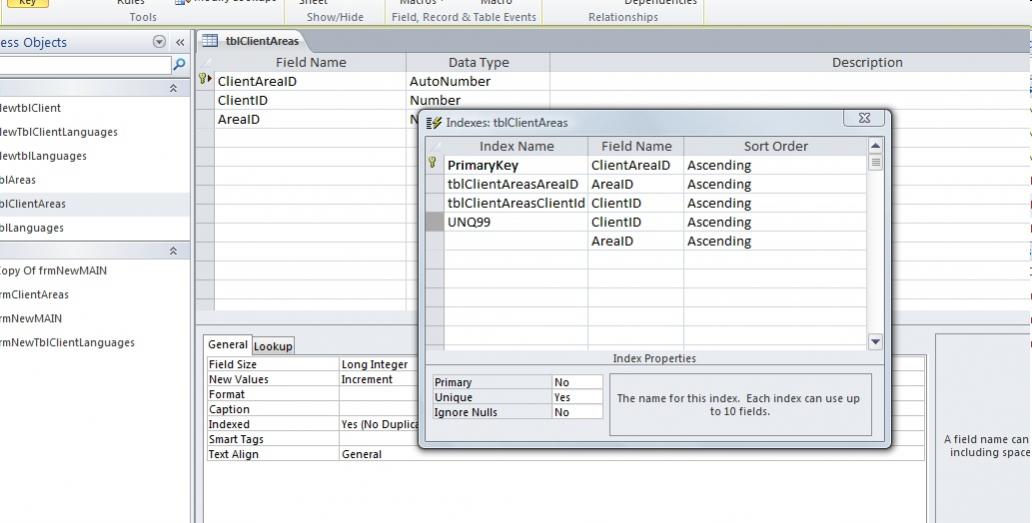
Task: Click the primary key icon beside ClientAreaID field
Action: [203, 79]
